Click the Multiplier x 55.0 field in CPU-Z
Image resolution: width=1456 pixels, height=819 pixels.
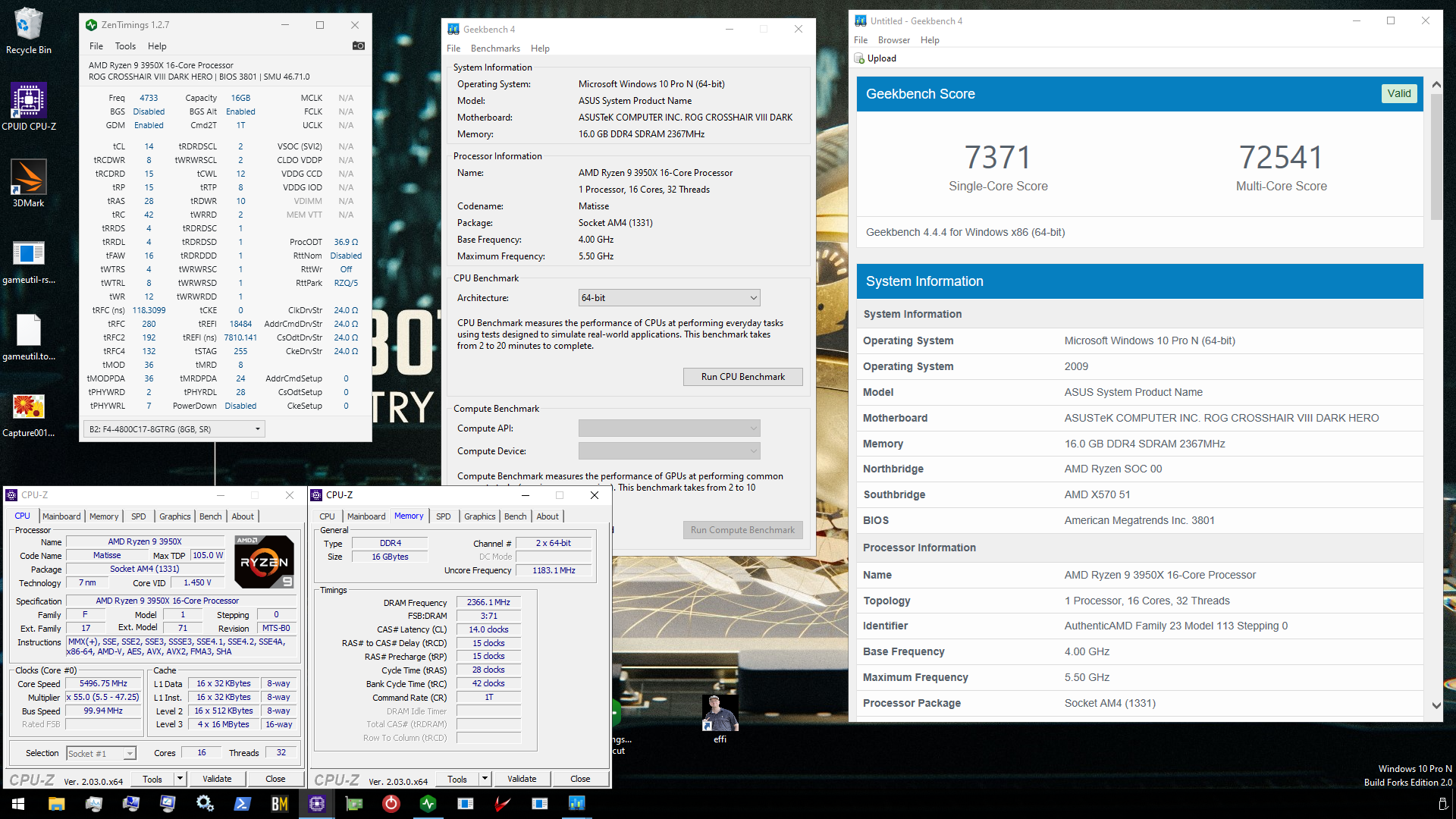[x=104, y=698]
